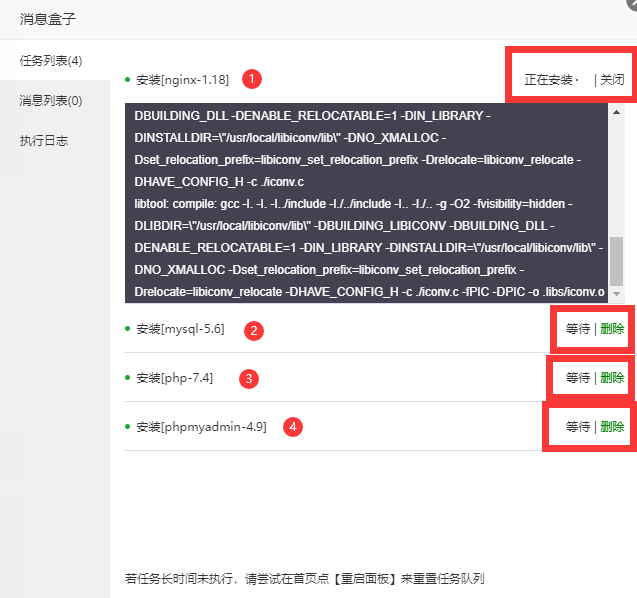The height and width of the screenshot is (598, 637).
Task: Click the 重启面板 hint text
Action: [x=364, y=578]
